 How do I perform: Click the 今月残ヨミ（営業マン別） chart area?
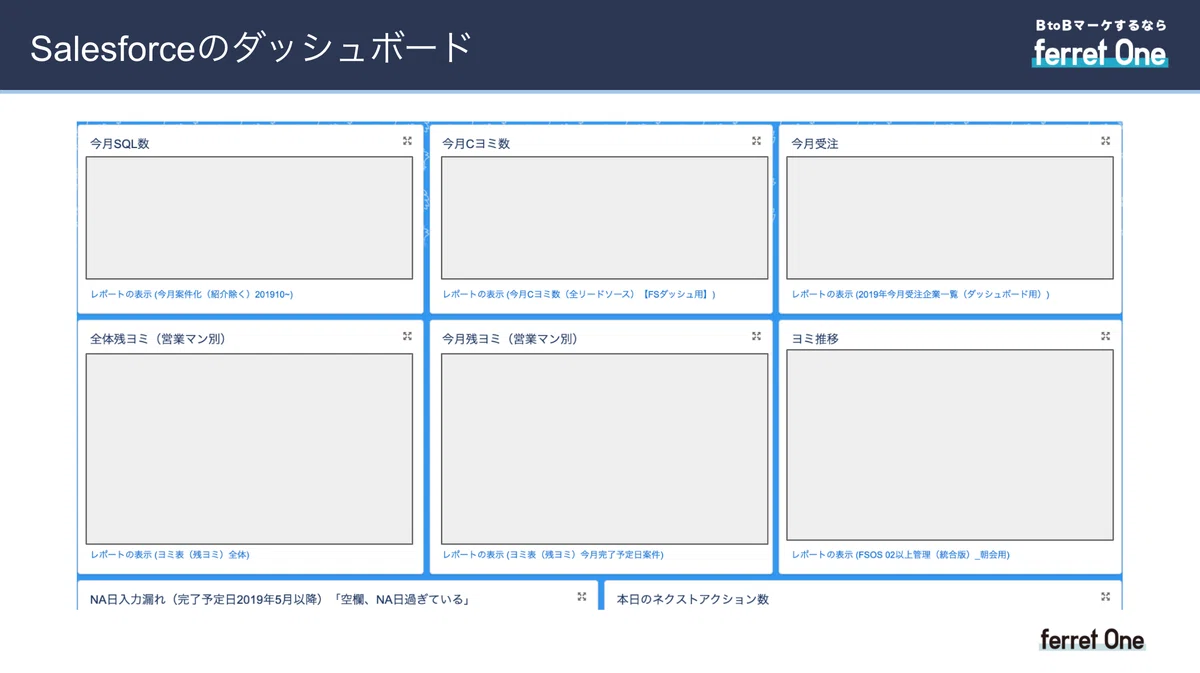click(x=605, y=449)
